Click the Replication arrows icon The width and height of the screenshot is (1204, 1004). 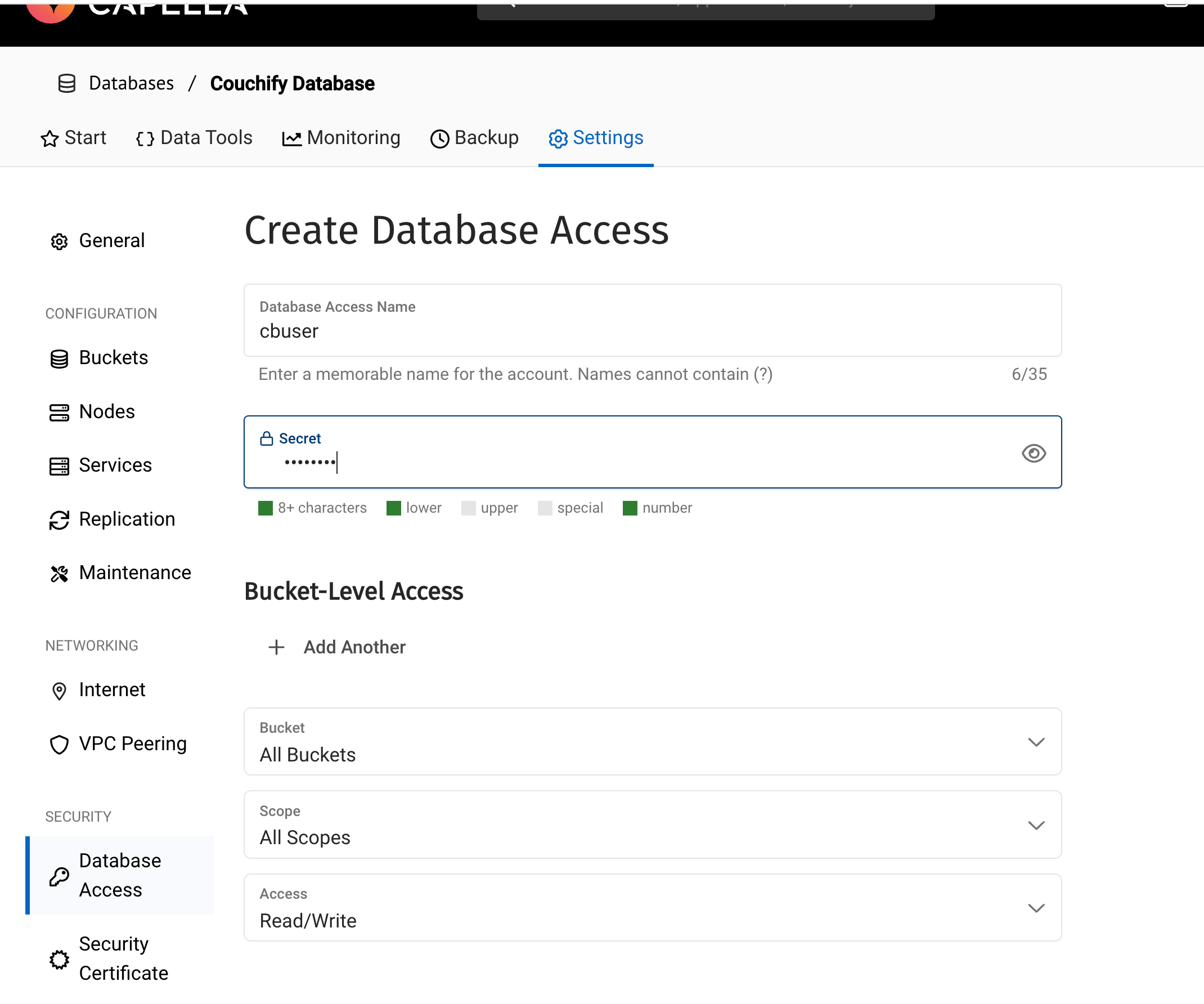click(59, 521)
